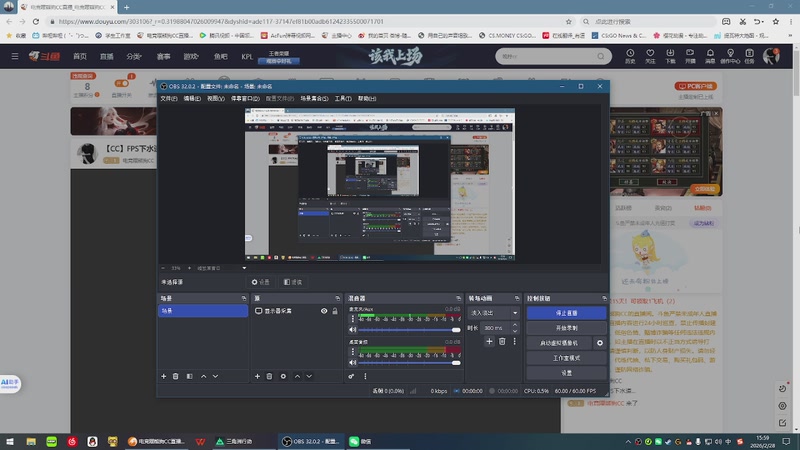The image size is (800, 450).
Task: Open source properties gear in Sources panel
Action: coord(283,377)
